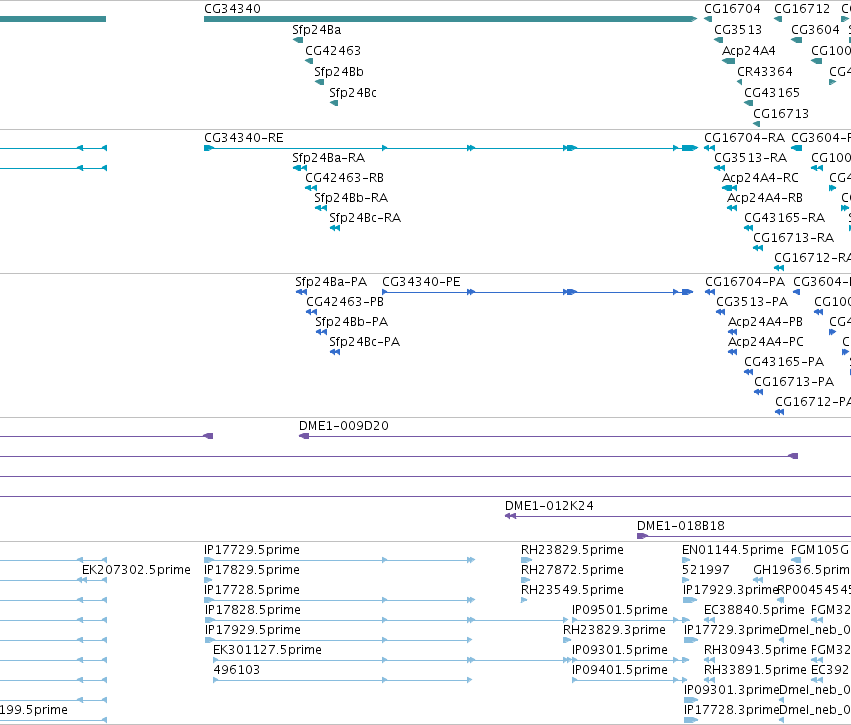This screenshot has height=725, width=851.
Task: Select the EC38840.5prime EST label
Action: [x=754, y=610]
